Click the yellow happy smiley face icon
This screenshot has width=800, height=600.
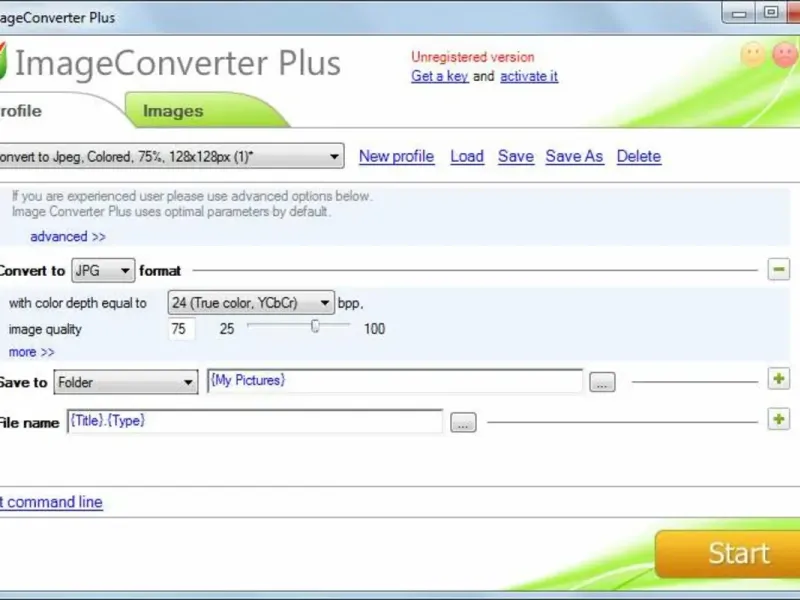pos(753,55)
